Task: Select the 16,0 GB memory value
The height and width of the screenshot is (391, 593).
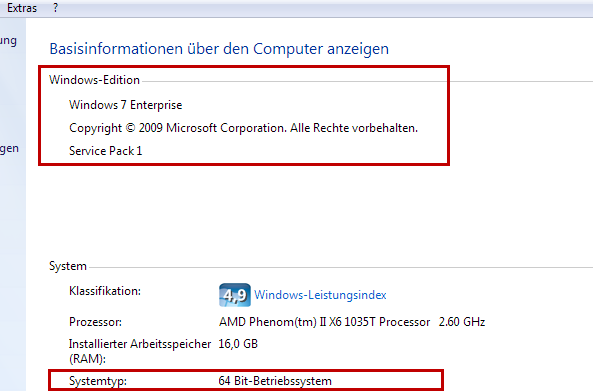Action: pos(238,344)
